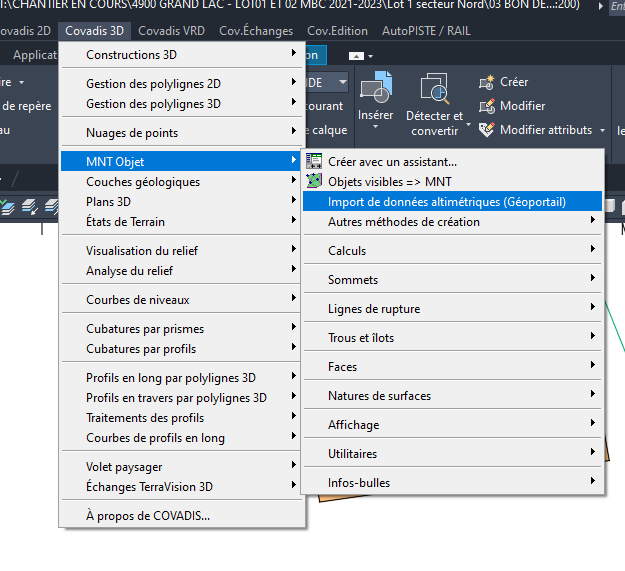
Task: Expand the Lignes de rupture submenu
Action: tap(452, 309)
